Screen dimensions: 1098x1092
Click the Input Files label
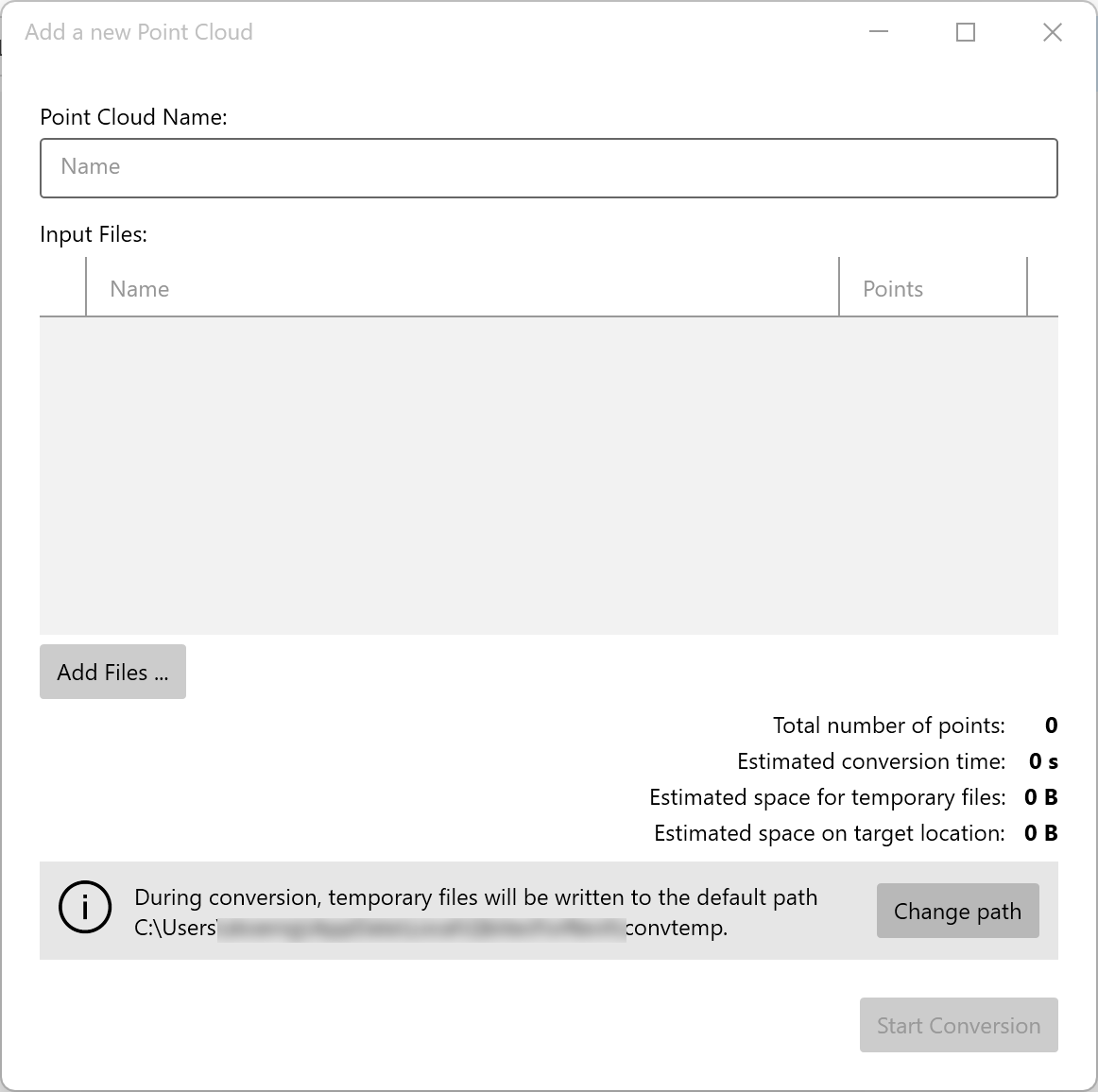click(94, 234)
